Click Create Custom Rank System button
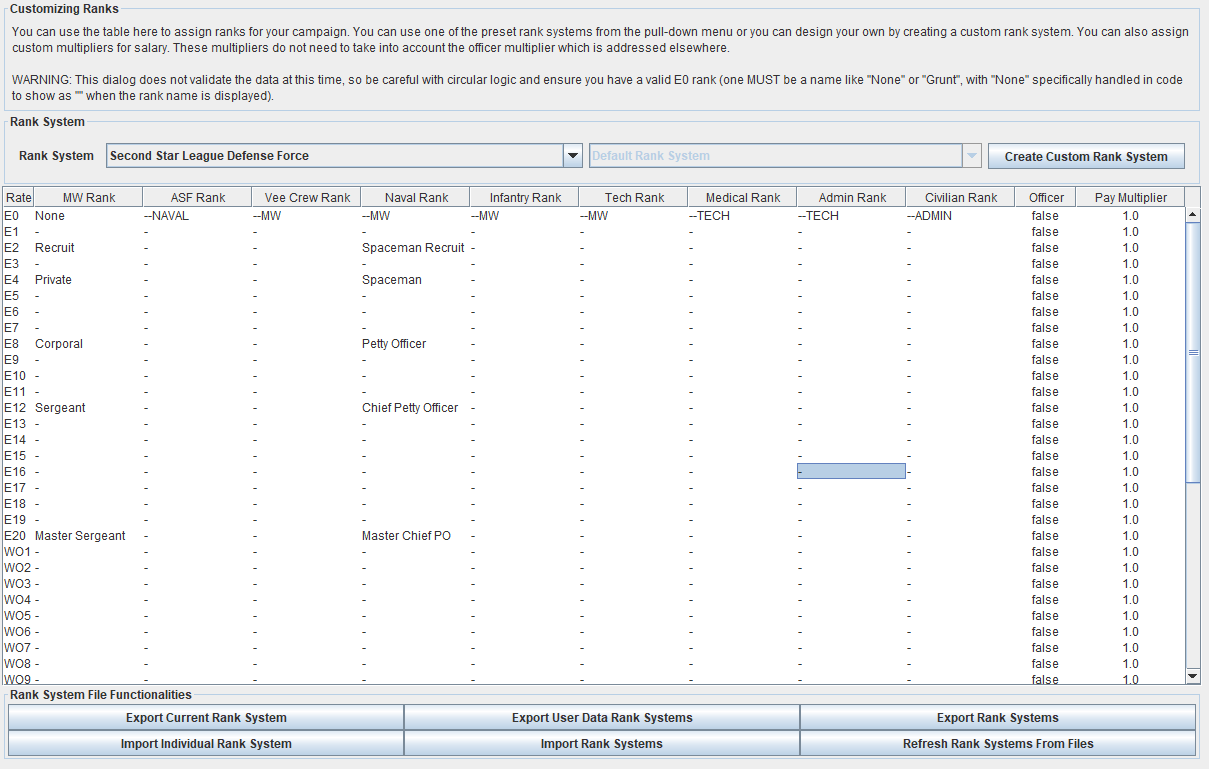The height and width of the screenshot is (769, 1209). point(1086,156)
